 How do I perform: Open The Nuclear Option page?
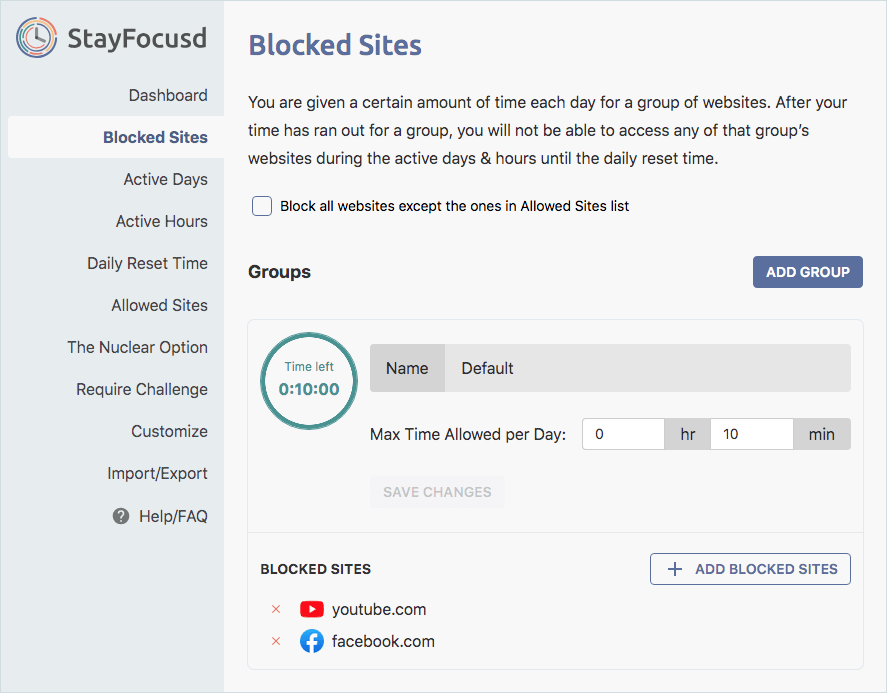[x=137, y=347]
